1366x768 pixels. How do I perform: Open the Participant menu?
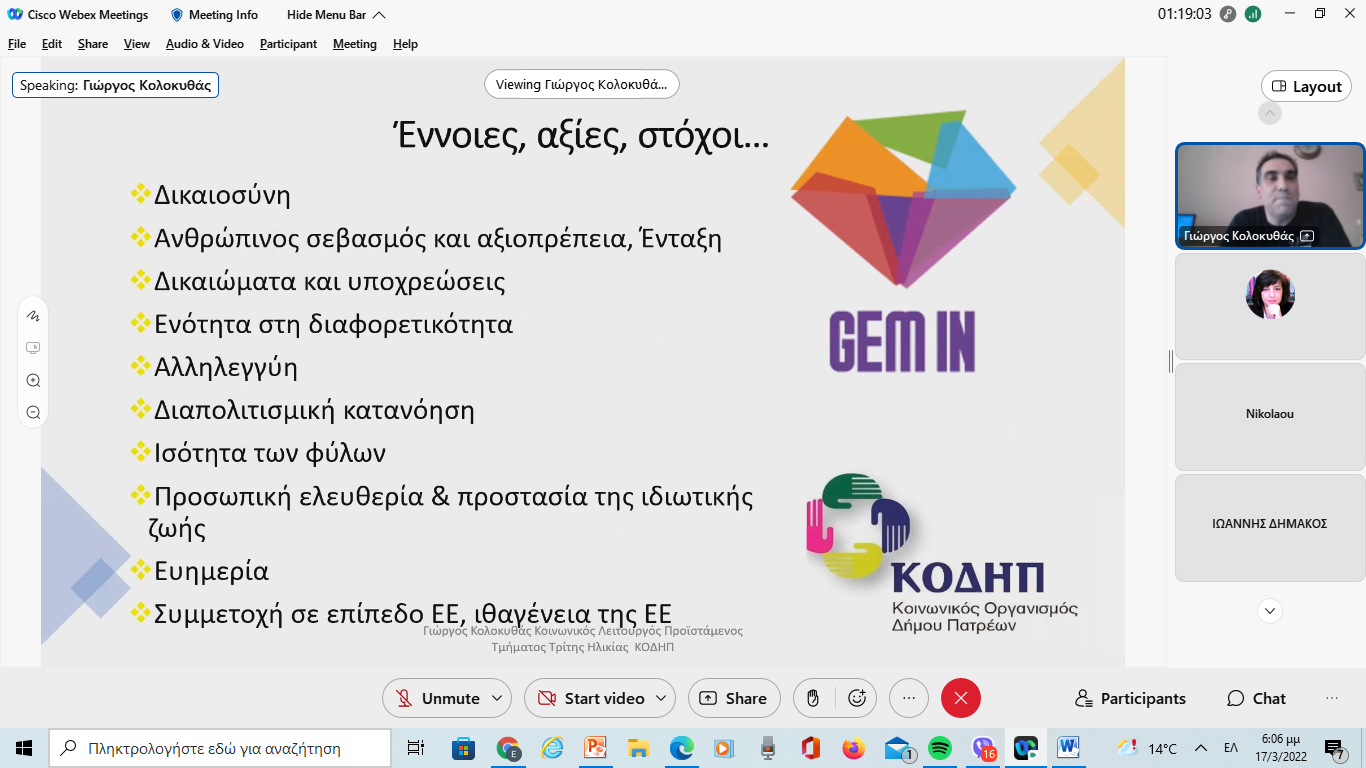point(288,44)
